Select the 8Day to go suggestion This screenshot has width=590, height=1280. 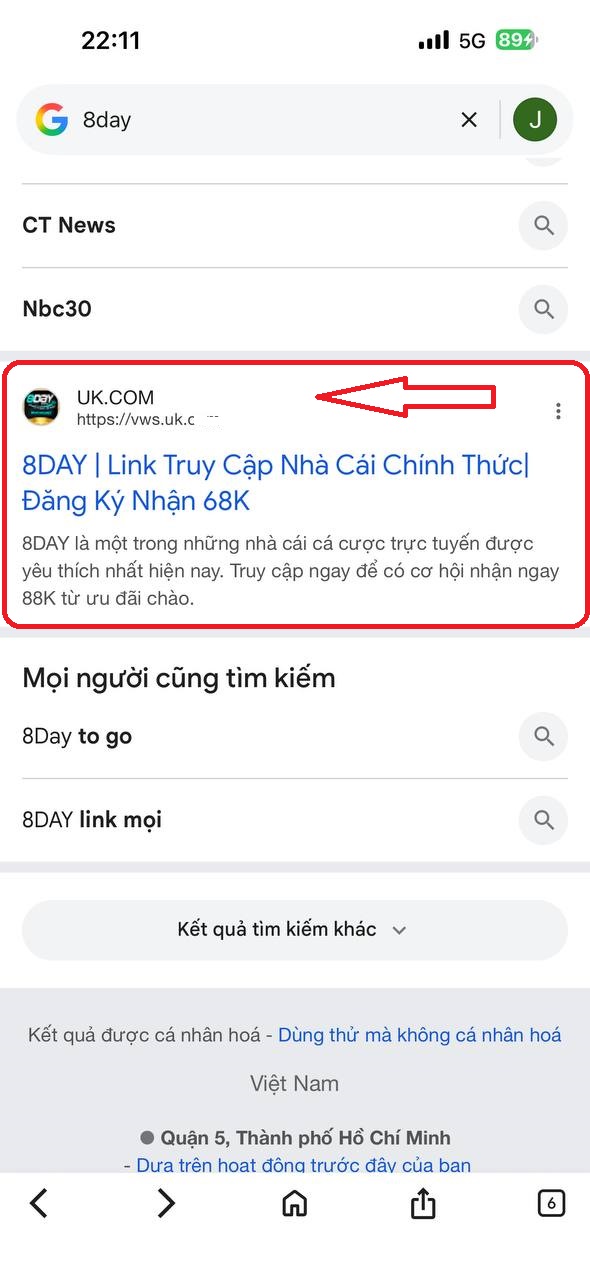(x=77, y=737)
